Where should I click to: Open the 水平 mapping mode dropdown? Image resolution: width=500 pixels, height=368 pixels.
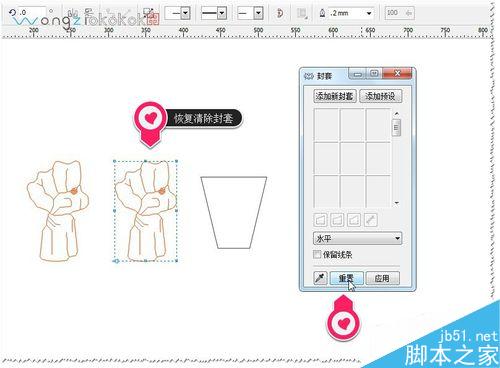[357, 238]
